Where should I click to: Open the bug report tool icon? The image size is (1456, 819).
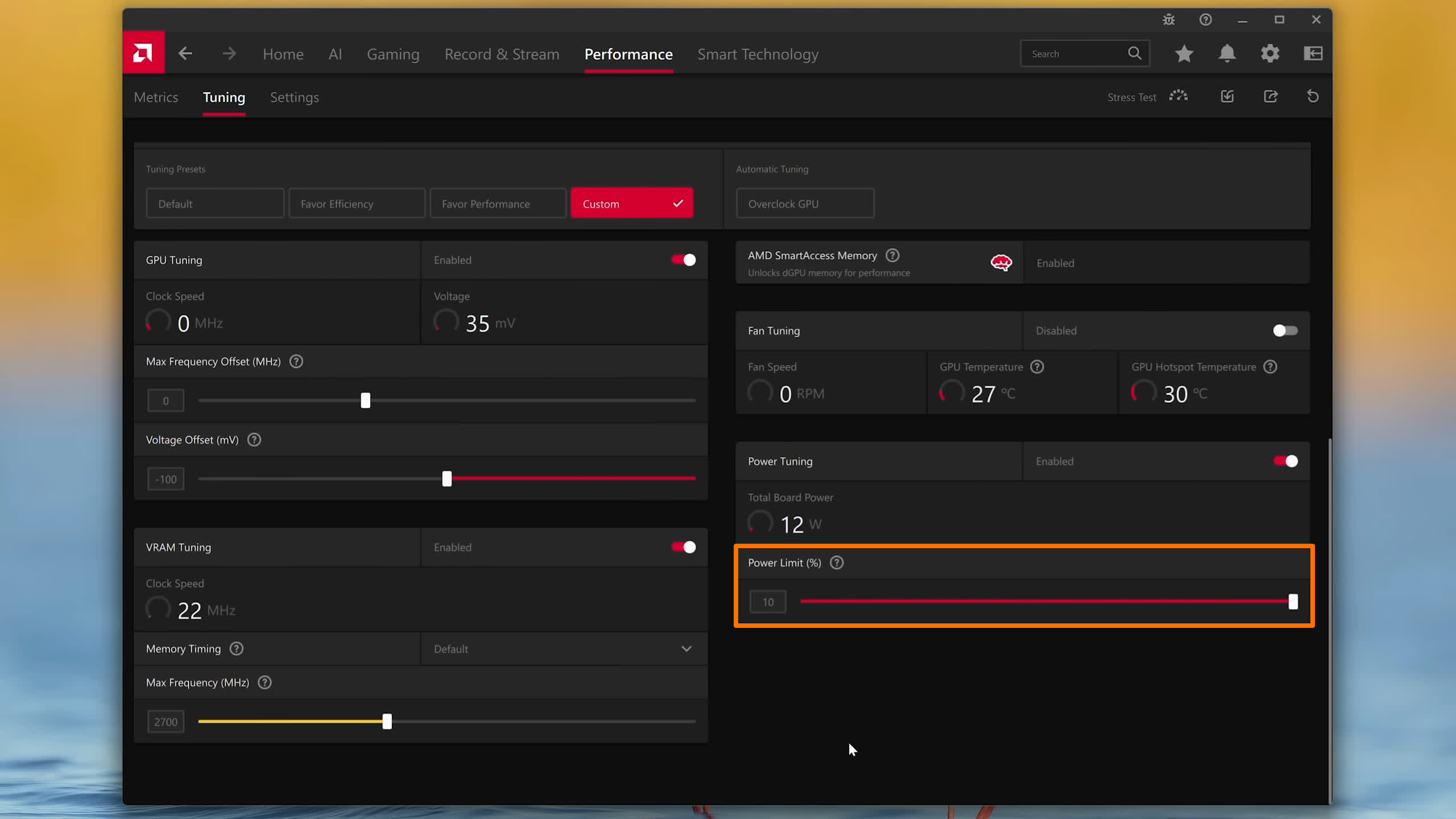point(1169,20)
